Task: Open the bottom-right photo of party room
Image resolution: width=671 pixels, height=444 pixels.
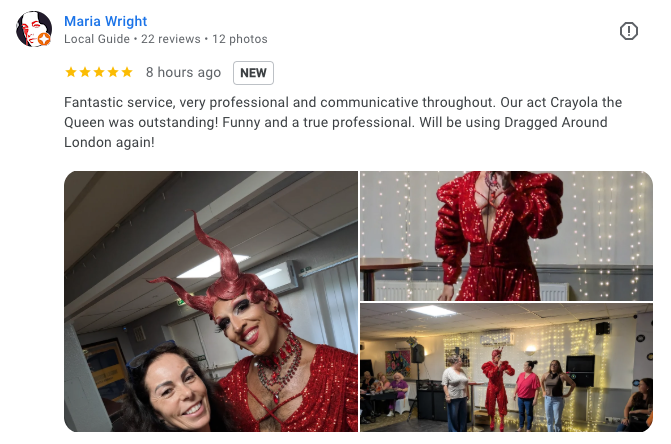Action: [506, 368]
